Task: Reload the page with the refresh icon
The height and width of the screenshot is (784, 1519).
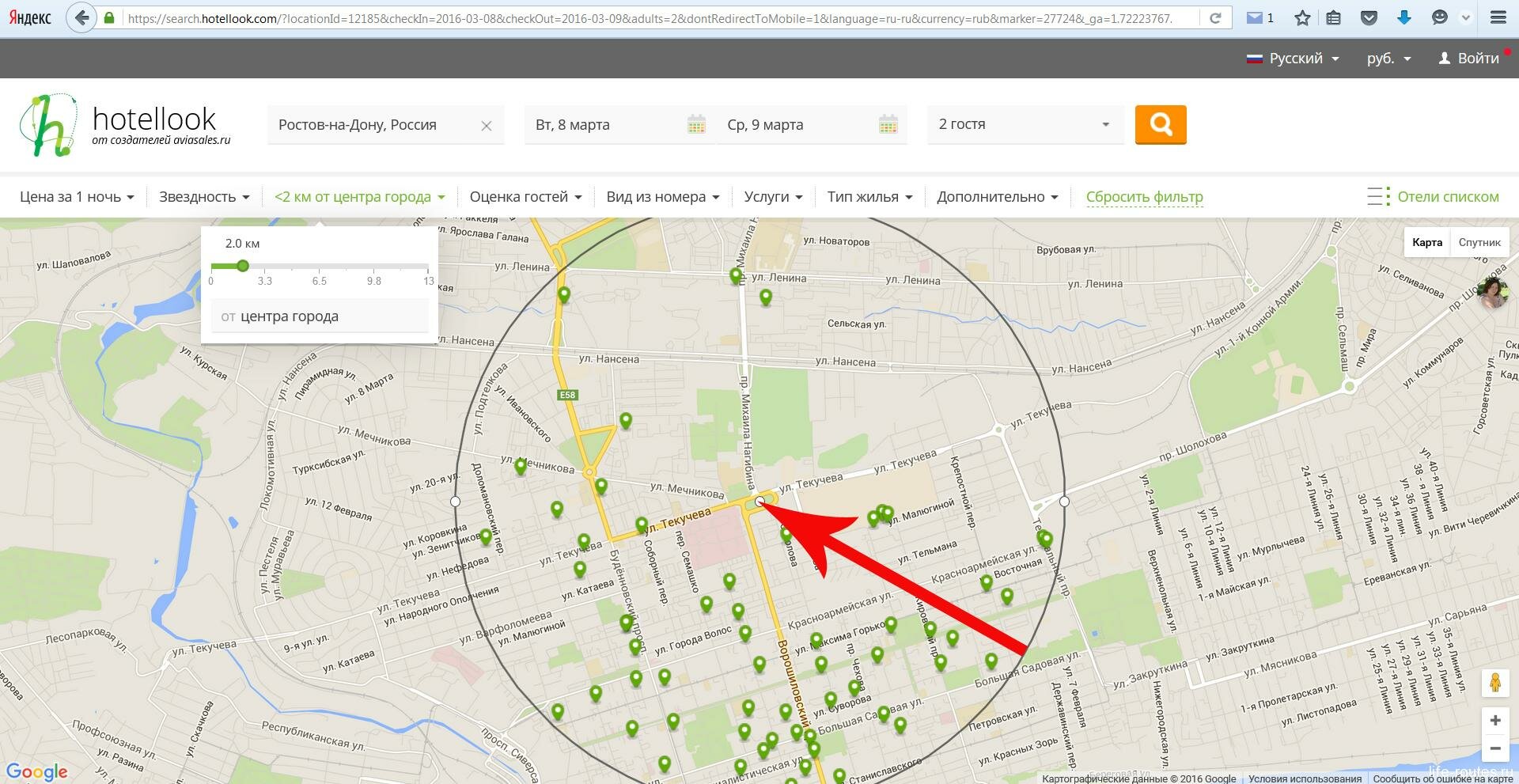Action: (1215, 17)
